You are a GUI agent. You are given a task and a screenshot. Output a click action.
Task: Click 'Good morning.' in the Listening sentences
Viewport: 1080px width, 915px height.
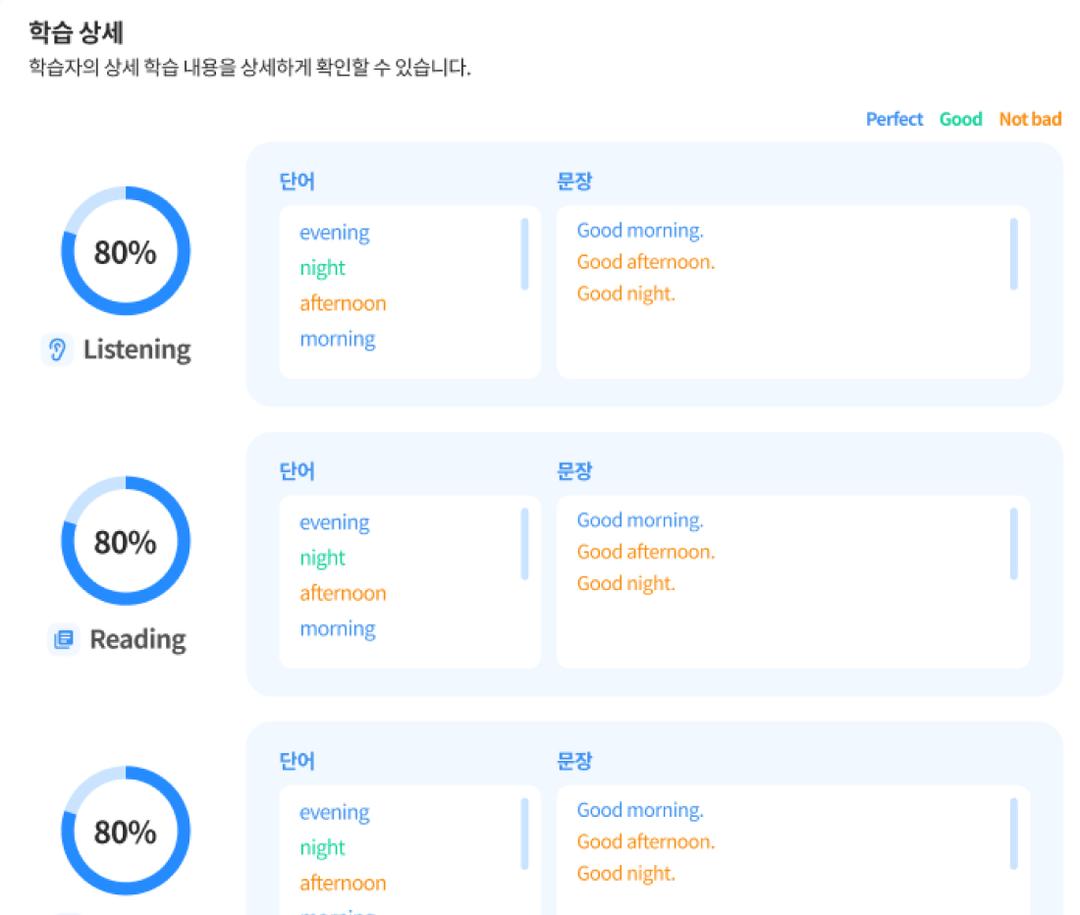point(639,230)
